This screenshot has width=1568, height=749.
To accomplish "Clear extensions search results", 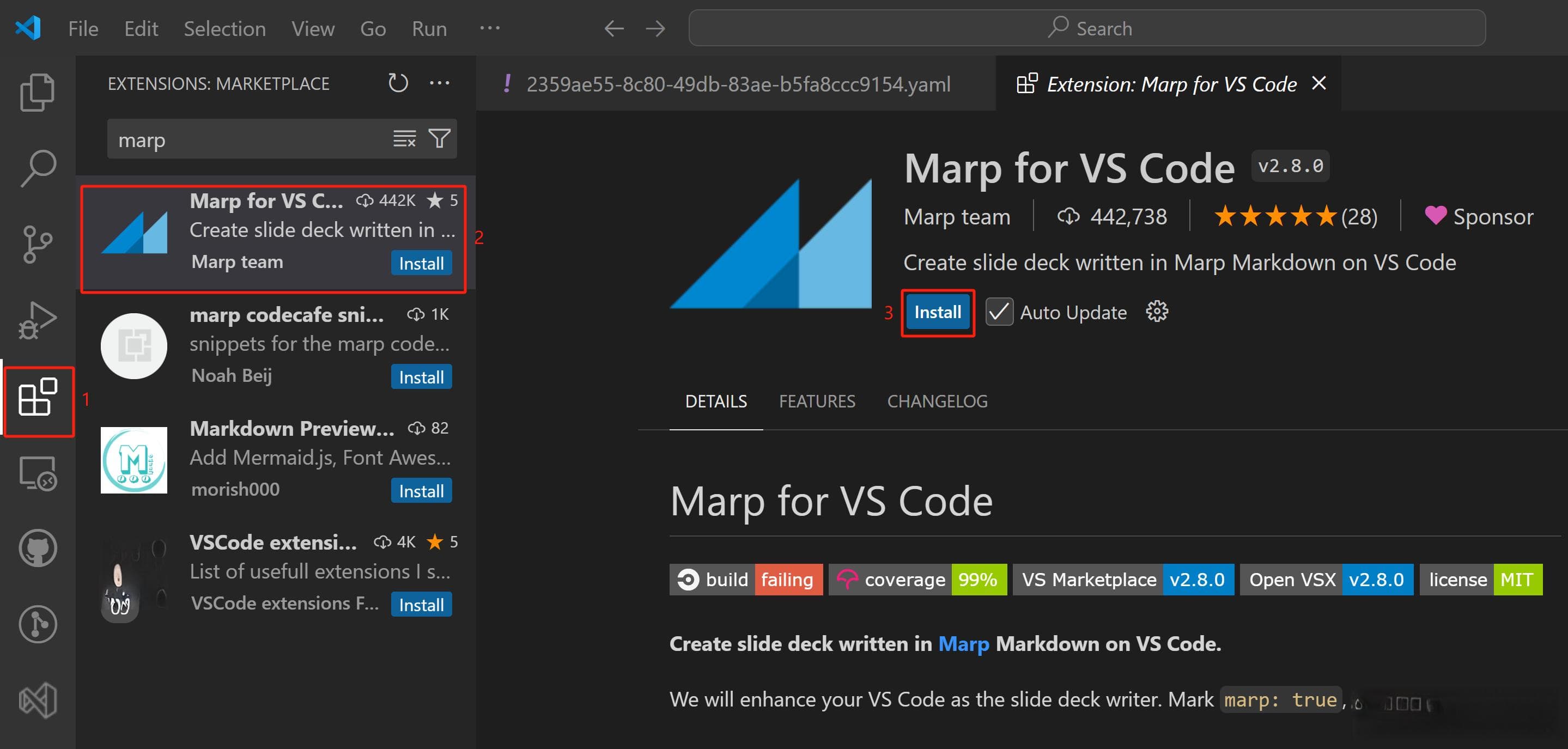I will click(404, 139).
